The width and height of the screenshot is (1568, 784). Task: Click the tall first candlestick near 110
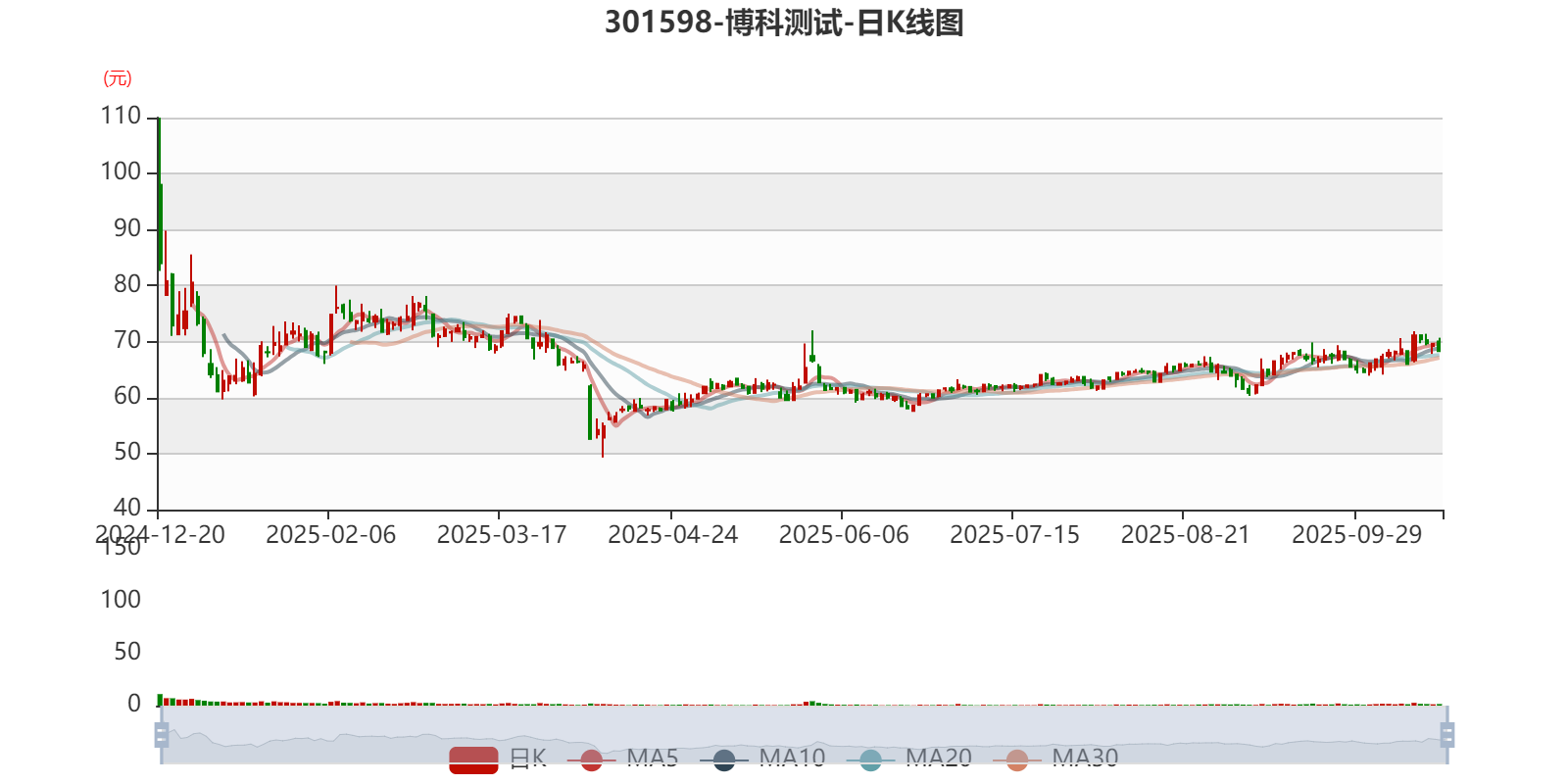click(159, 193)
